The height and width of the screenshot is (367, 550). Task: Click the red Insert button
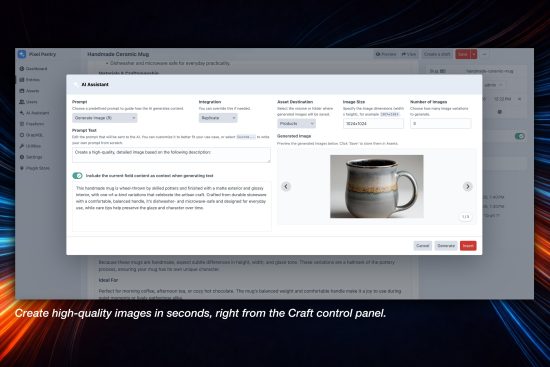click(x=468, y=246)
